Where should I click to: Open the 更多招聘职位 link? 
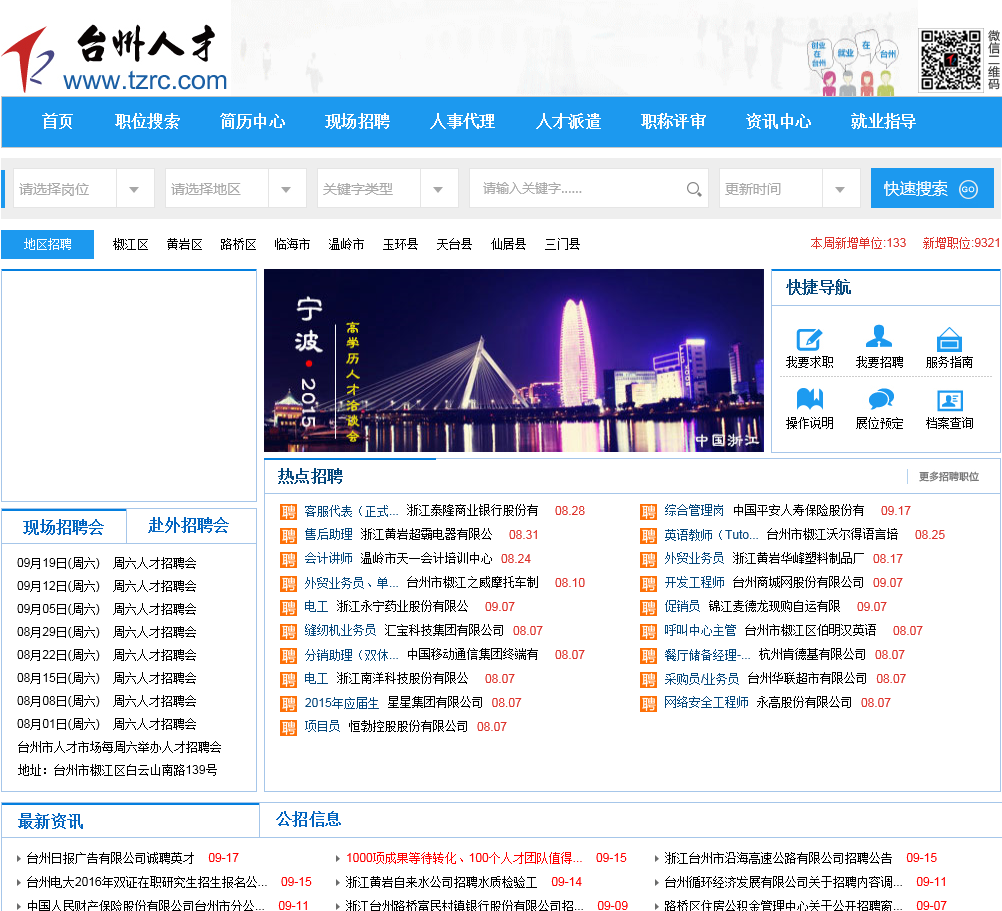pos(948,477)
